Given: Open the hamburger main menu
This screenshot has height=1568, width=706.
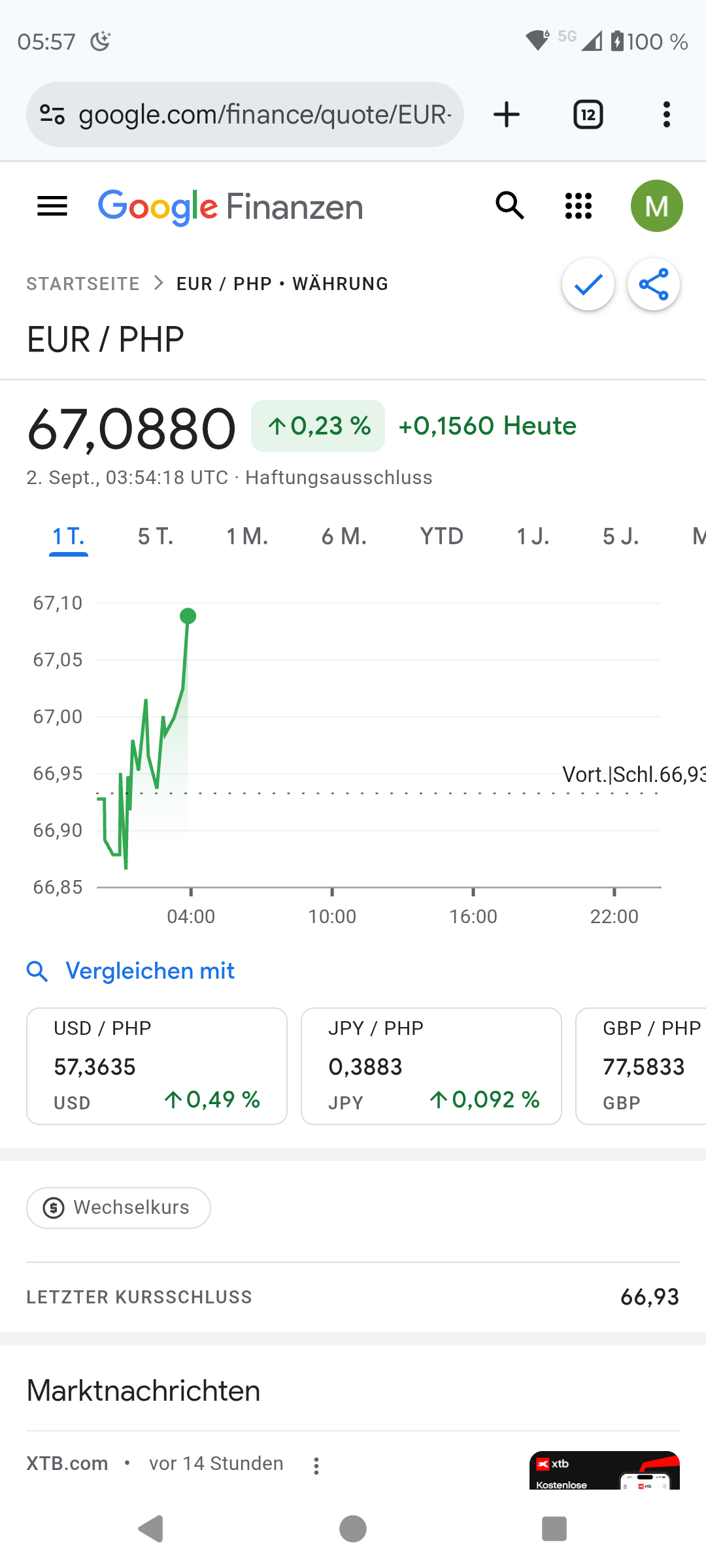Looking at the screenshot, I should tap(52, 206).
